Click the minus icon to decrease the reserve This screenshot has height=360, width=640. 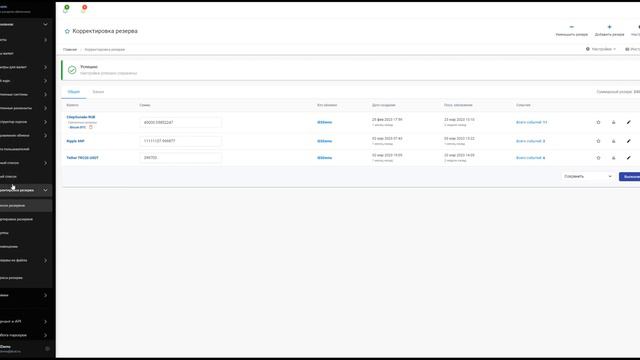[571, 27]
